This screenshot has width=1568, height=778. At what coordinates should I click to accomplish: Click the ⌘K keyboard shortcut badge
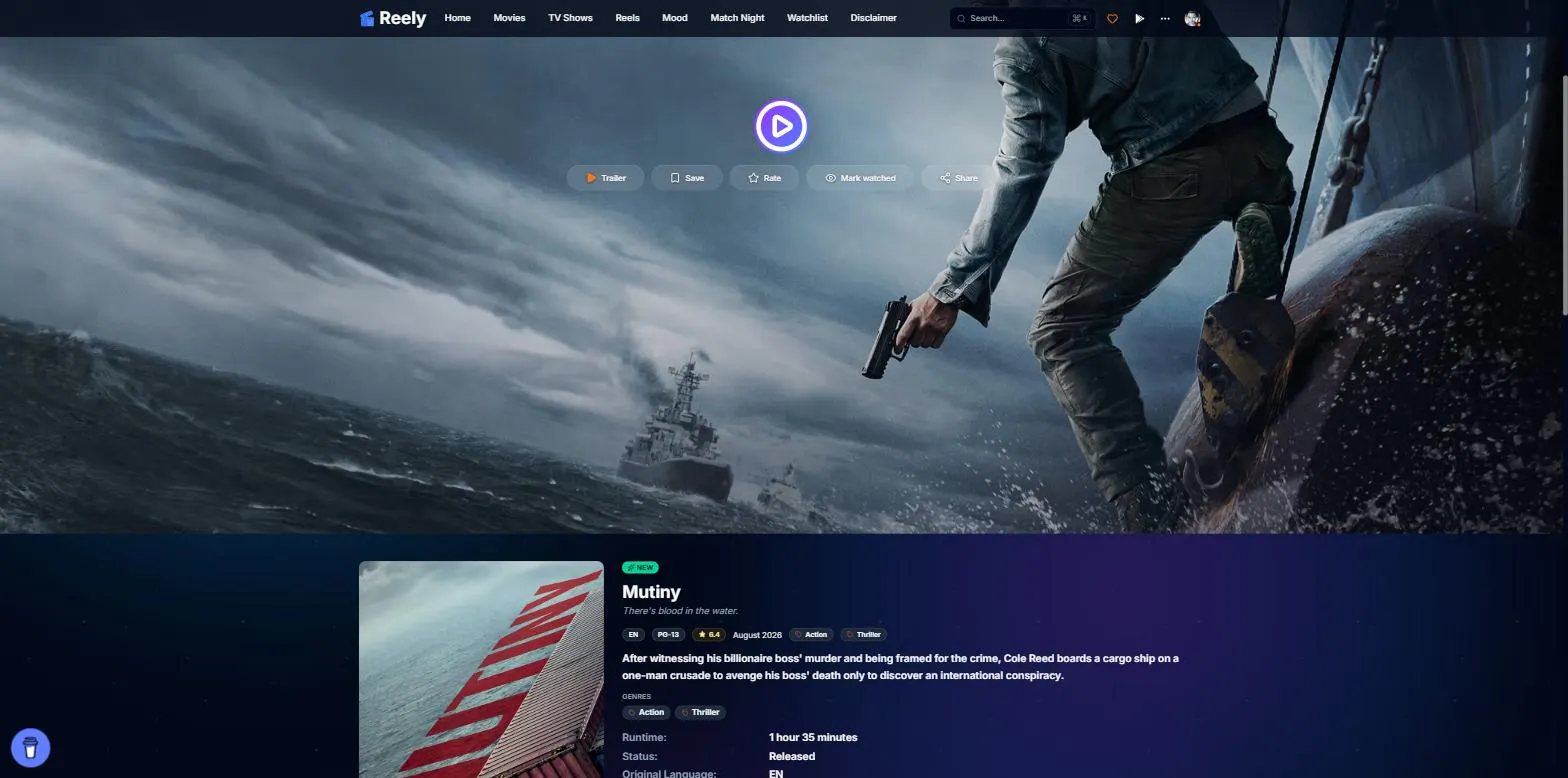point(1079,18)
